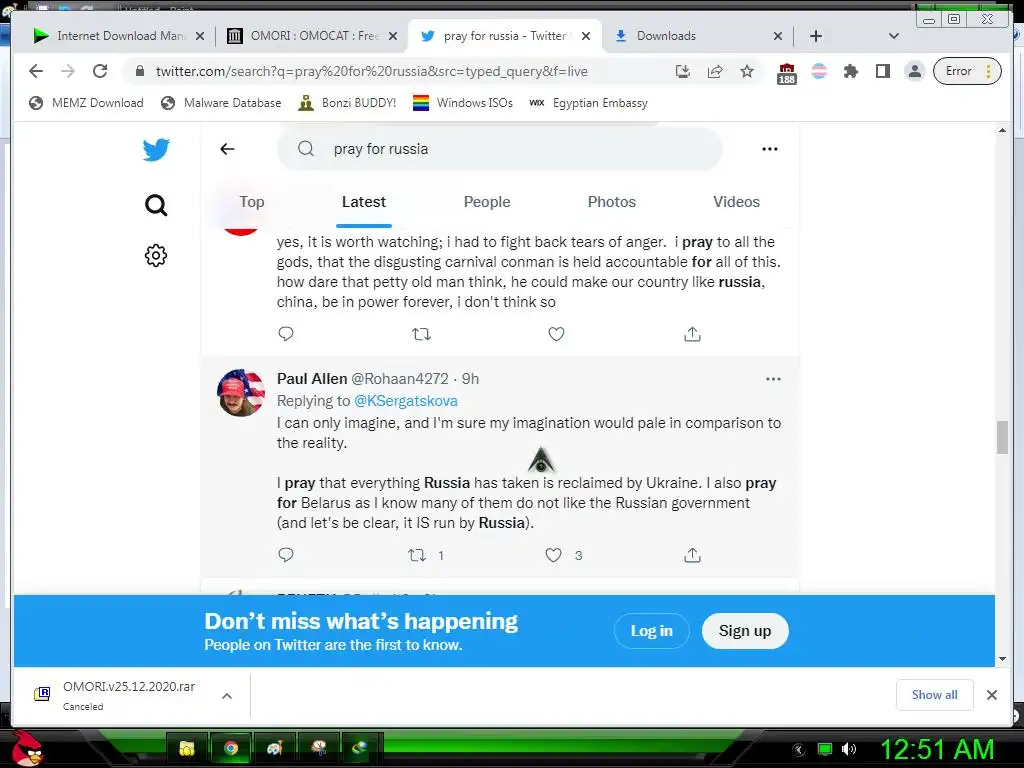Open the three-dot search options menu
Screen dimensions: 1024x768
tap(770, 149)
